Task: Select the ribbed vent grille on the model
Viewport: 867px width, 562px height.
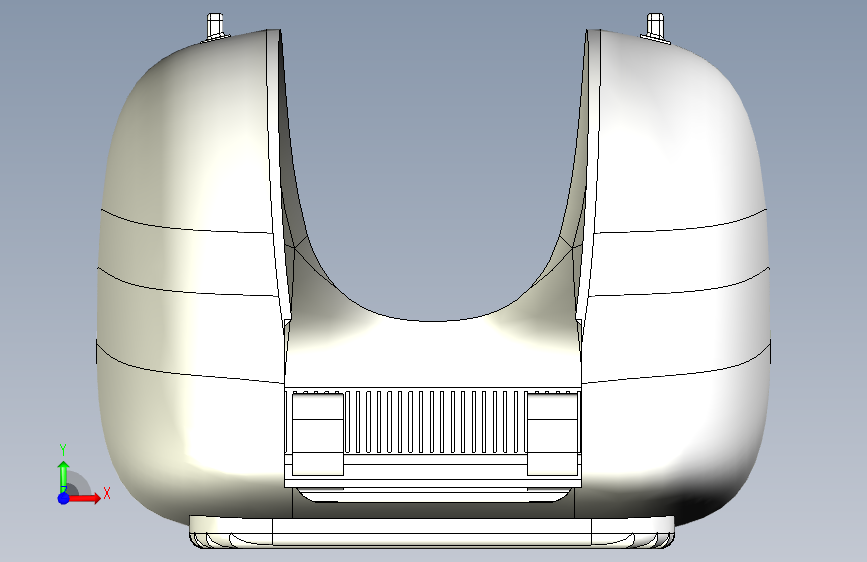Action: pos(435,422)
